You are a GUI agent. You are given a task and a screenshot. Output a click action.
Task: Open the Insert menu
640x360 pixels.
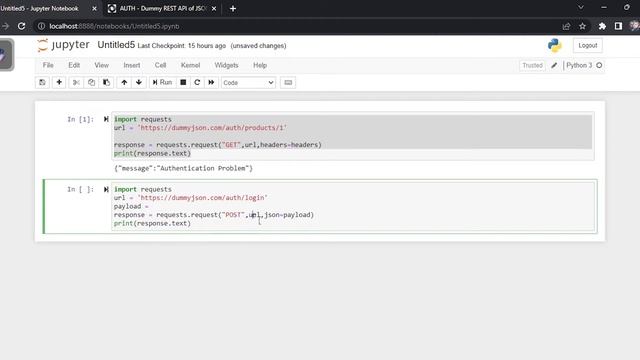click(131, 65)
